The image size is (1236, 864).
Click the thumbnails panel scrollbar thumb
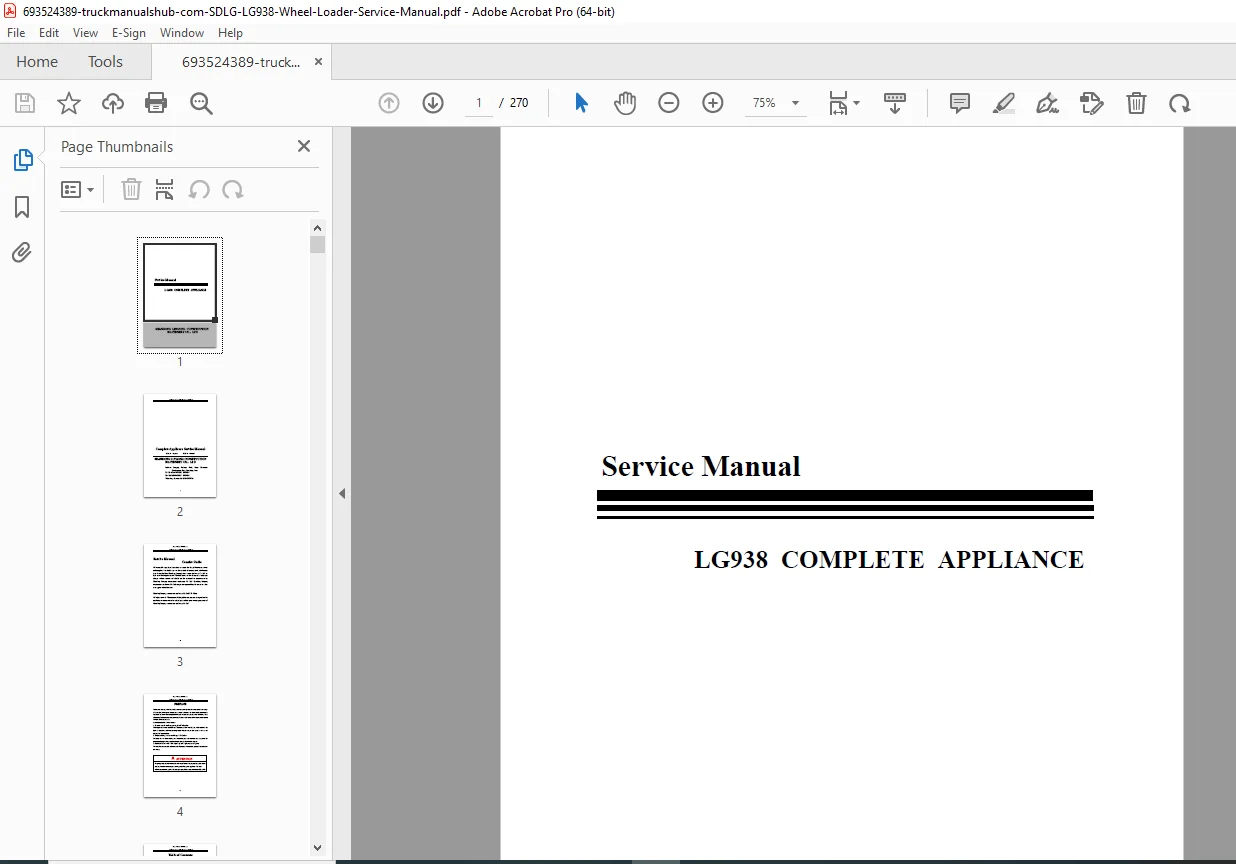click(317, 245)
